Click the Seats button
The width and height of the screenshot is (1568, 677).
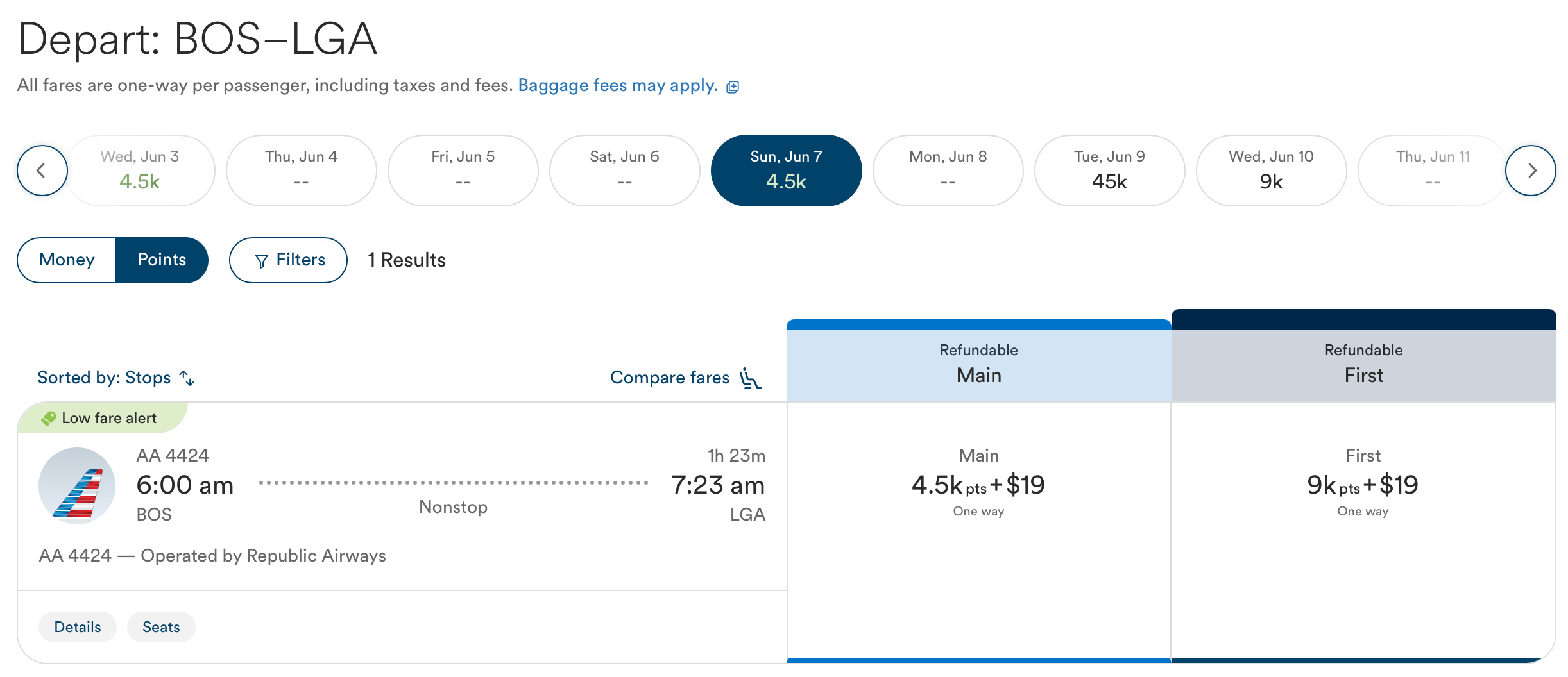(x=161, y=626)
